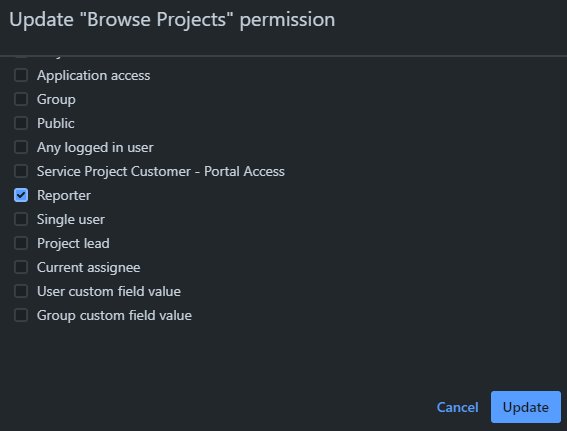Select the Single user checkbox

coord(21,219)
